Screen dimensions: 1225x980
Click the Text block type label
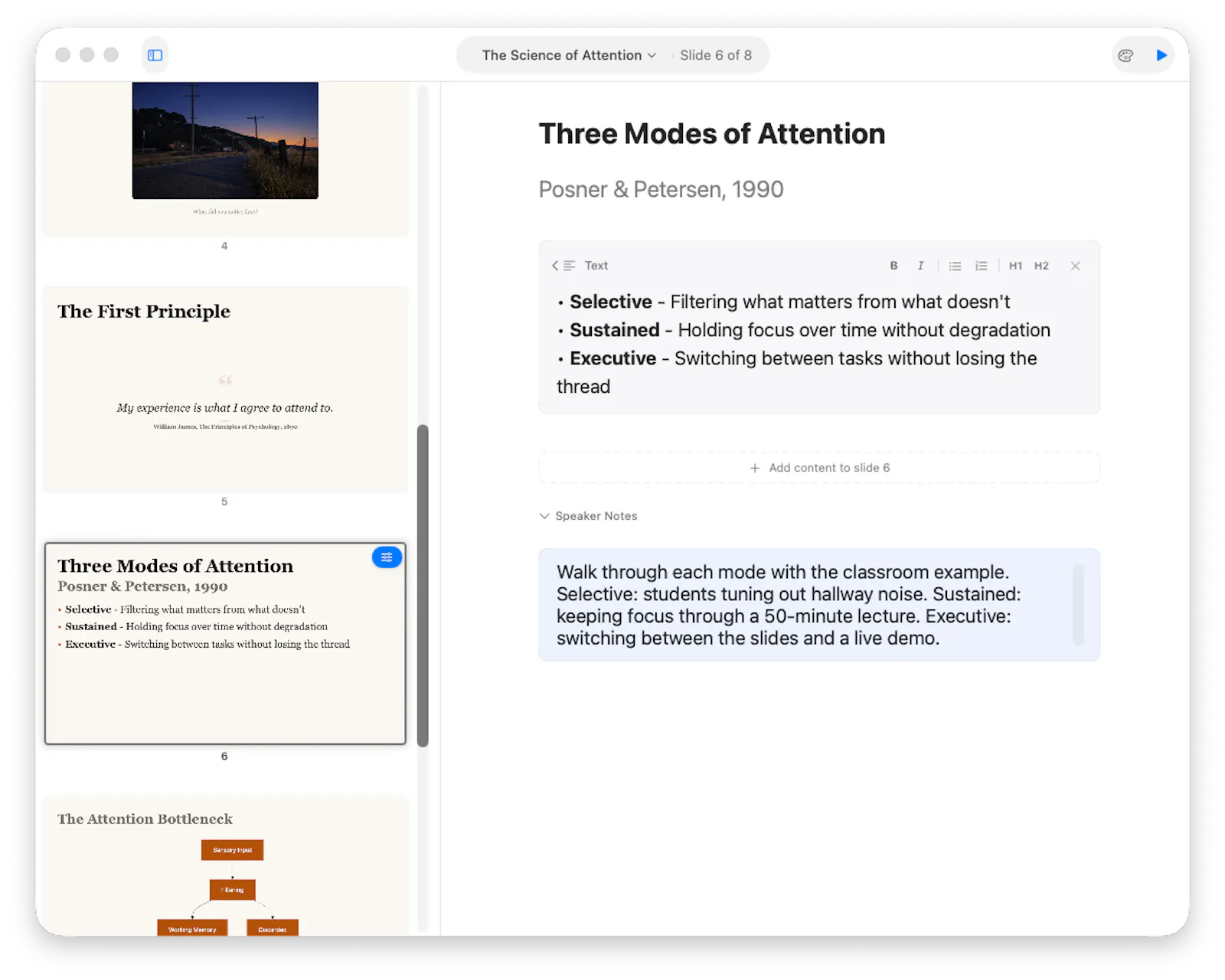click(596, 266)
